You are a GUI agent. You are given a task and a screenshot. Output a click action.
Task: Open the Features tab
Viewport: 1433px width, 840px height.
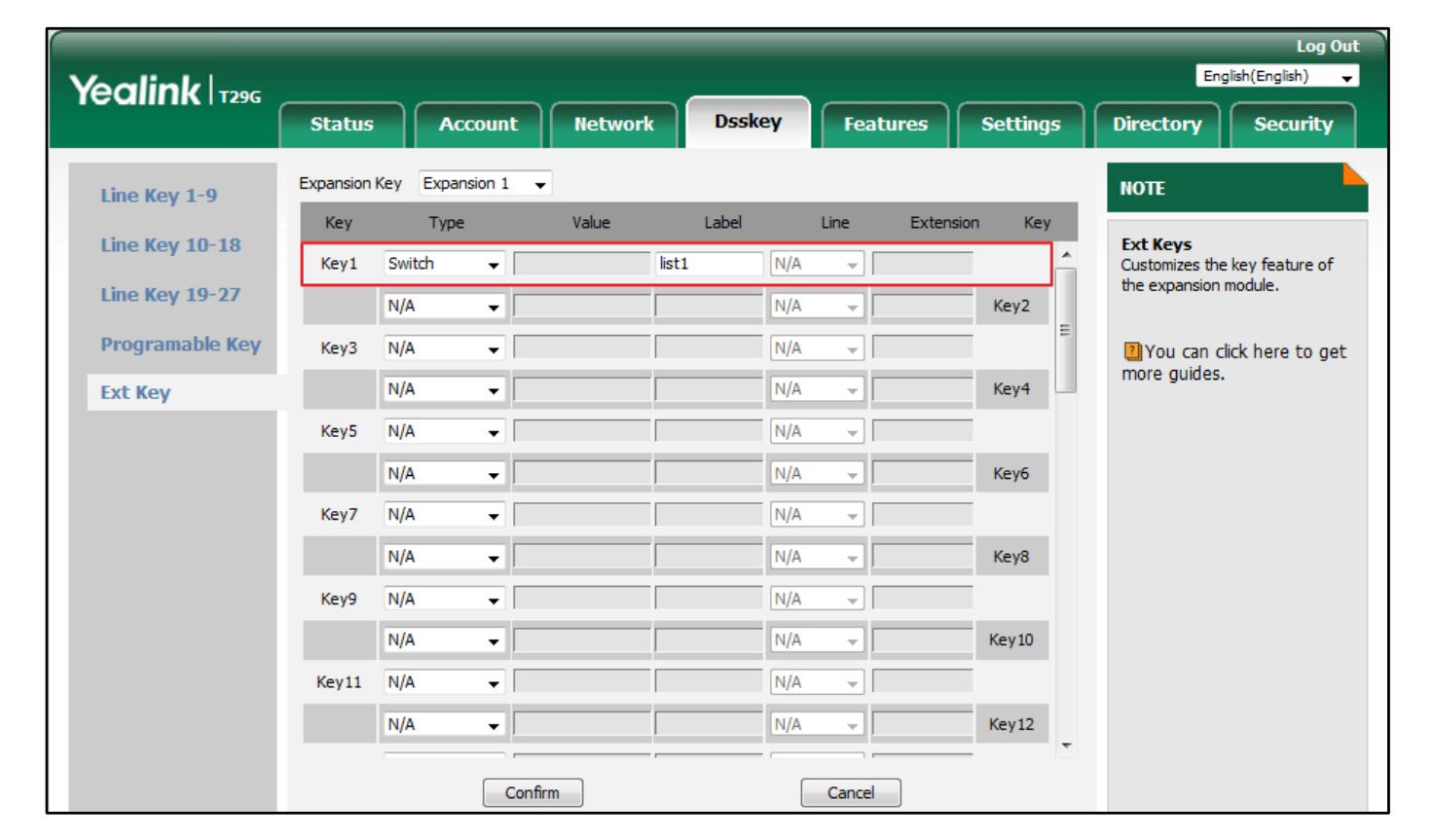(885, 125)
